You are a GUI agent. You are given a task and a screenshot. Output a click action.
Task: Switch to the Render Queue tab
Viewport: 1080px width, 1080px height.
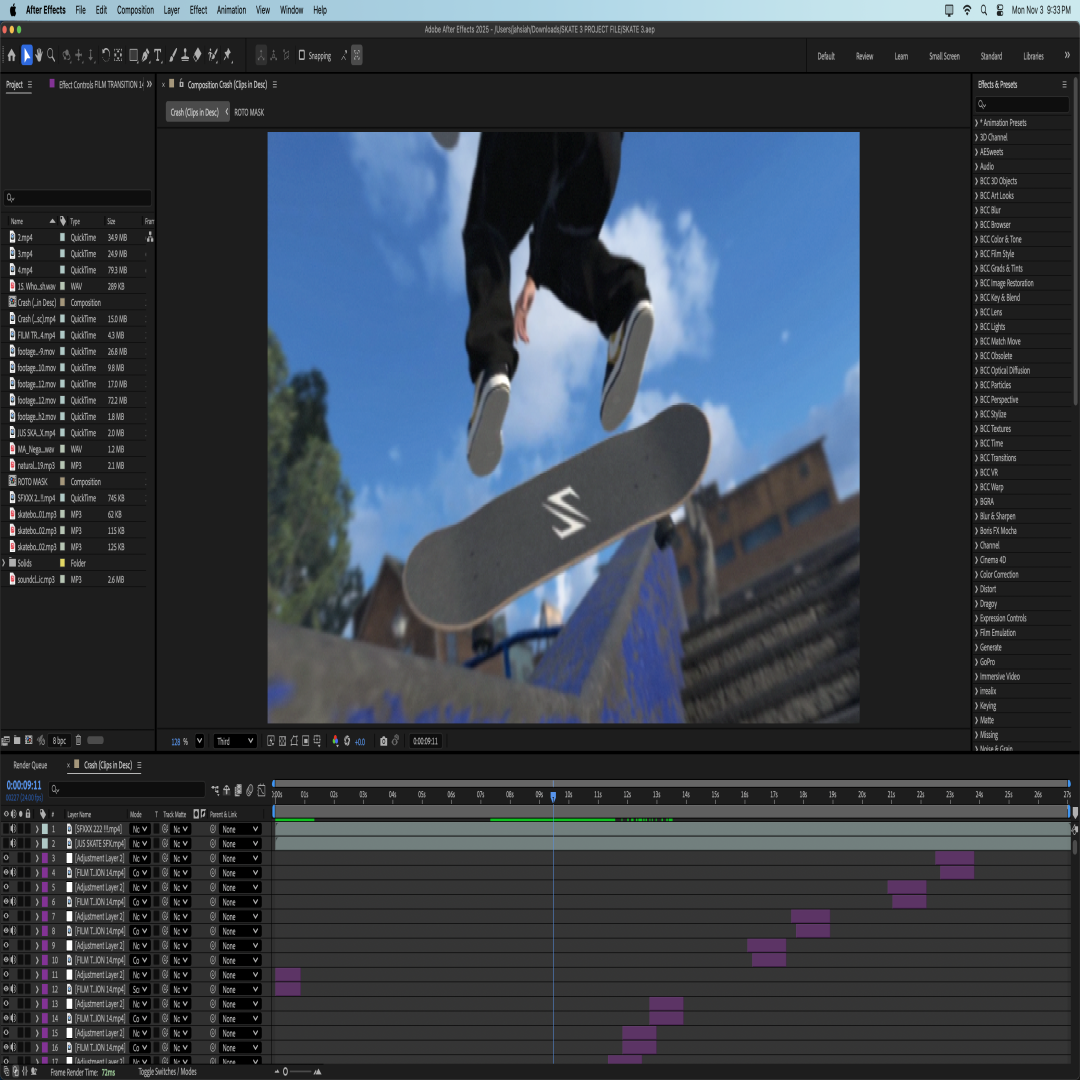(x=30, y=765)
